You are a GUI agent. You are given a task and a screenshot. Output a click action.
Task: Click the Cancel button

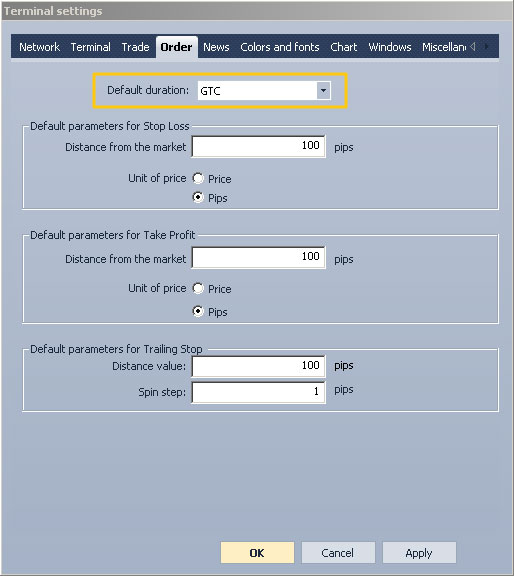point(338,552)
